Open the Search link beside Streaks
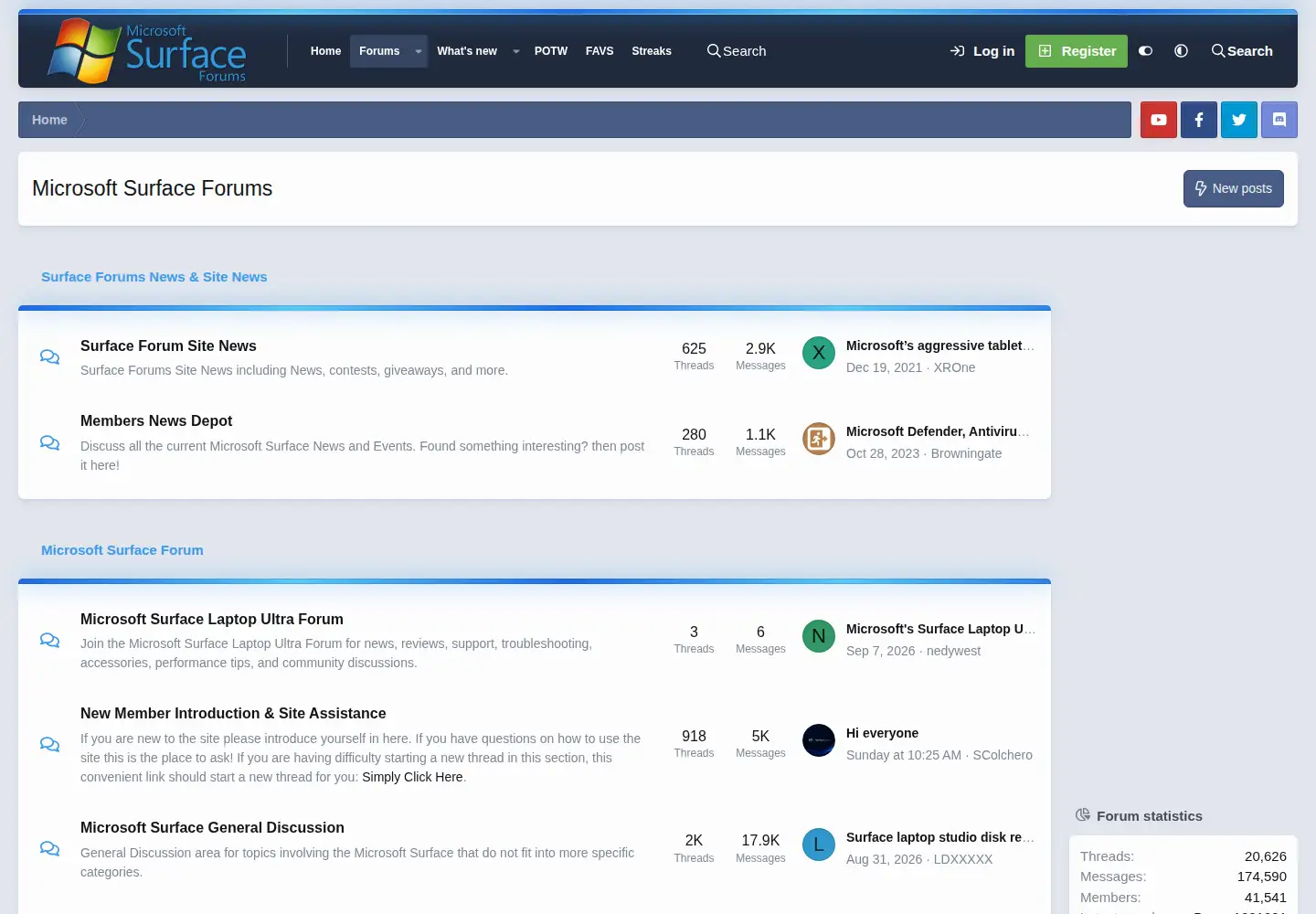 [737, 51]
